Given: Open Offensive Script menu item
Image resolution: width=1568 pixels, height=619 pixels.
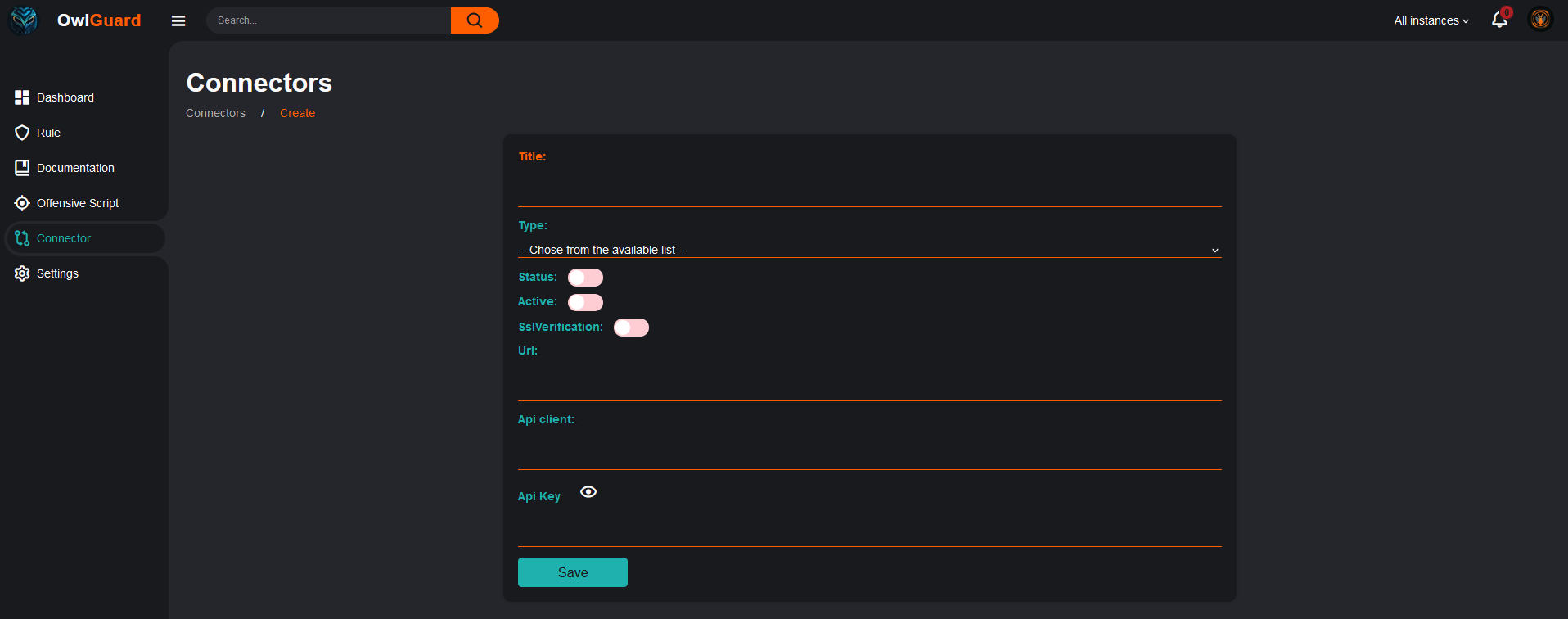Looking at the screenshot, I should (x=78, y=203).
